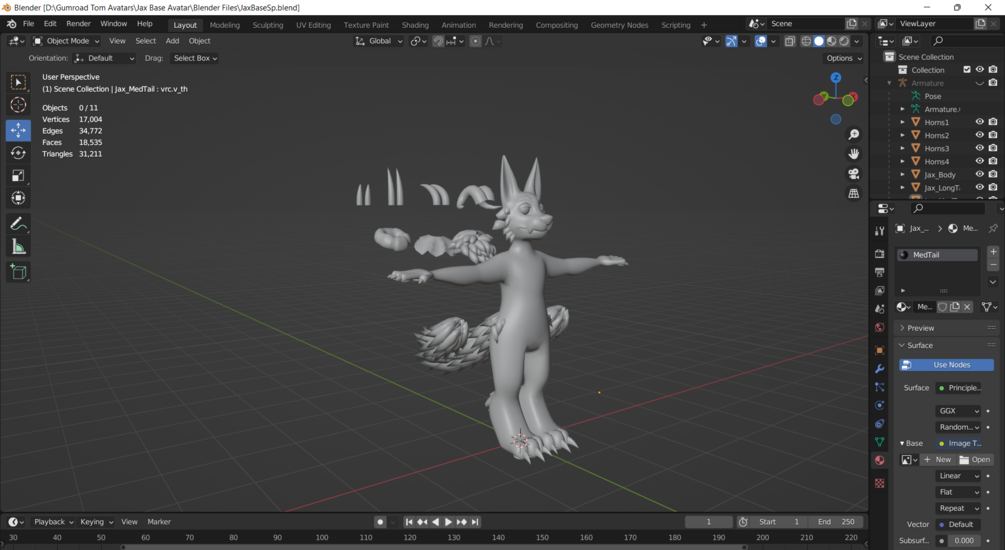Toggle Collection exclude checkbox
The width and height of the screenshot is (1005, 550).
(x=967, y=70)
